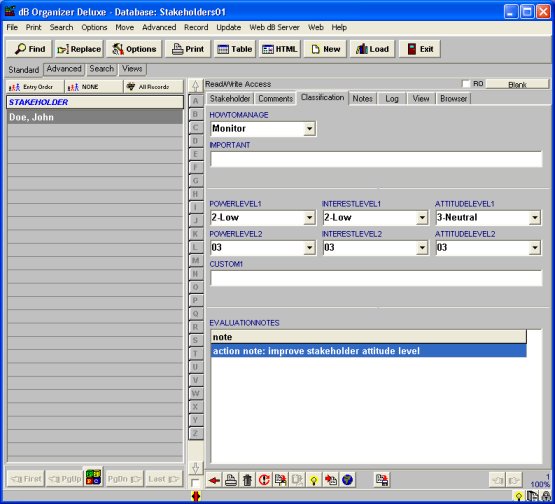This screenshot has height=504, width=555.
Task: Click the down arrow below alphabet index
Action: point(195,468)
